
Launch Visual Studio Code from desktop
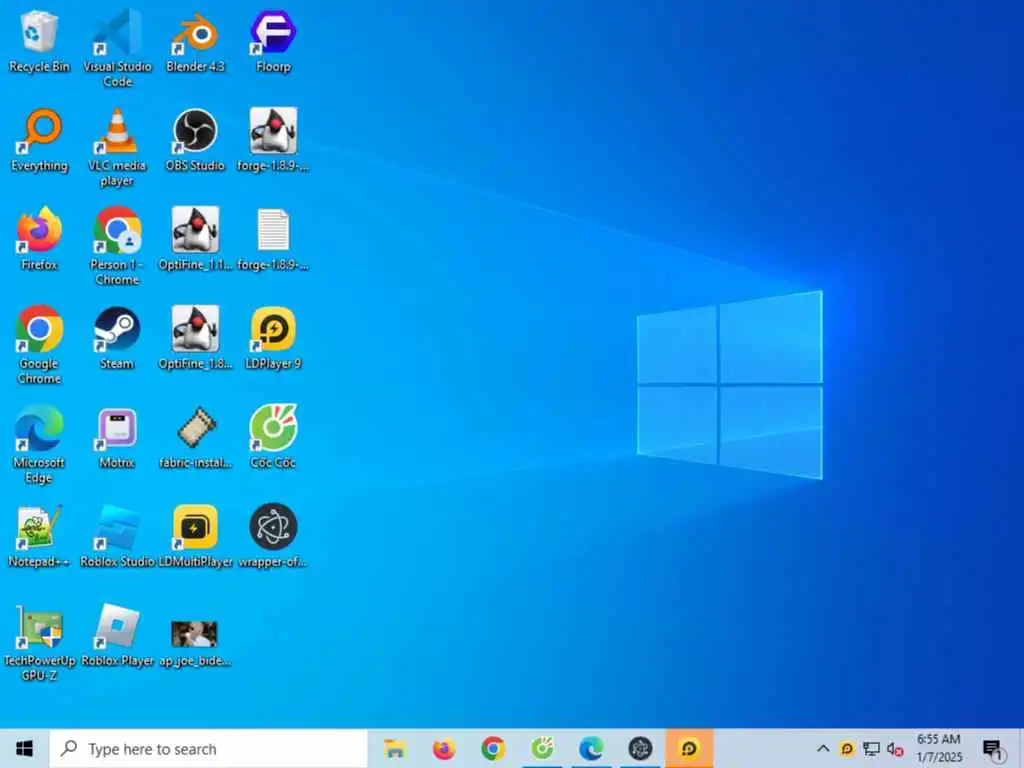118,47
